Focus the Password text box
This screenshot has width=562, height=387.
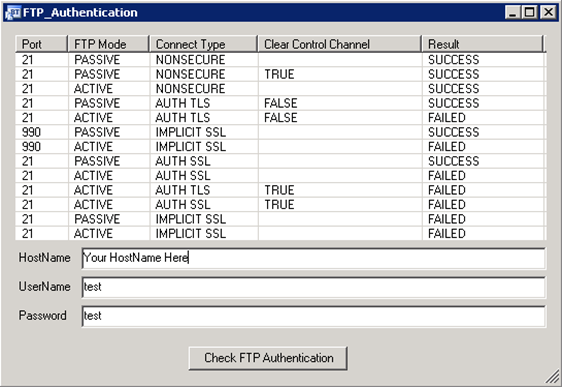tap(314, 316)
